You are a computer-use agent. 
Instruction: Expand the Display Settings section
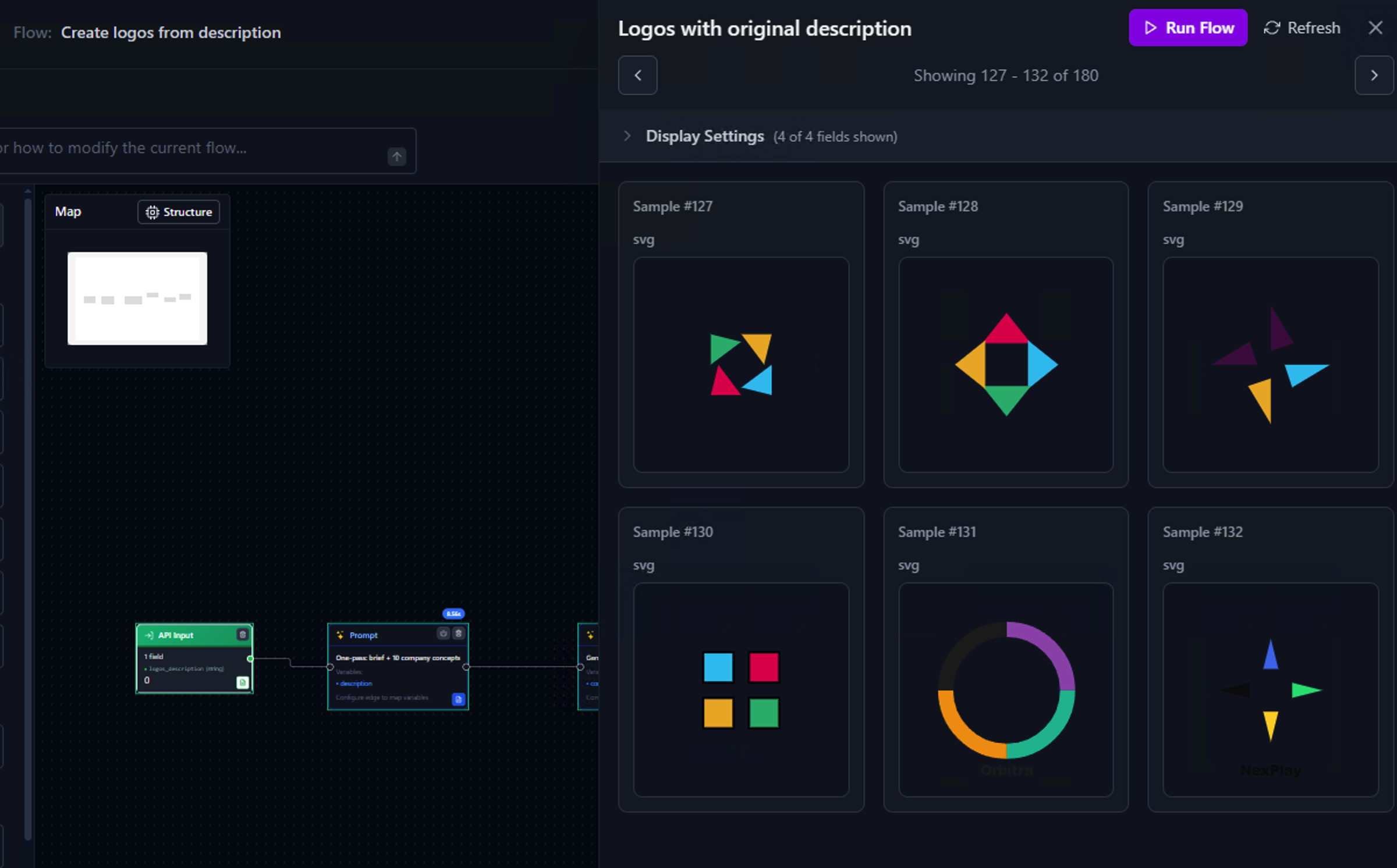(628, 136)
